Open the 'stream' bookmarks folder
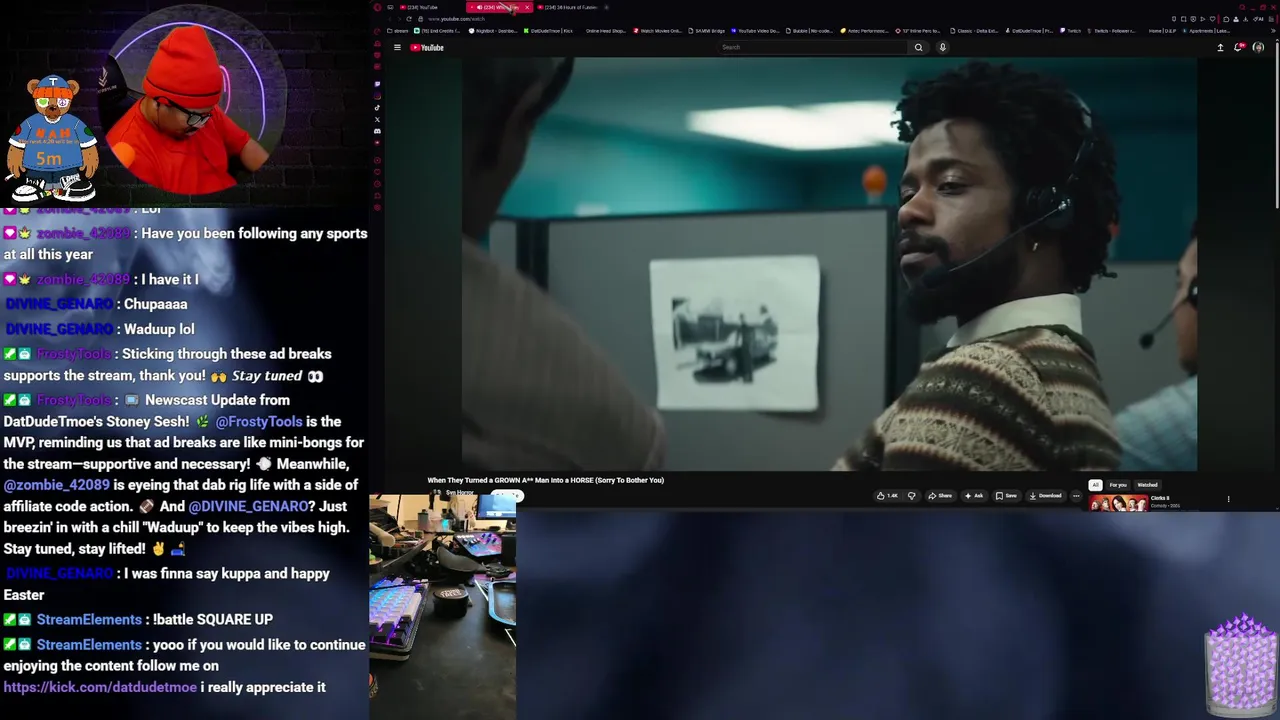 398,31
